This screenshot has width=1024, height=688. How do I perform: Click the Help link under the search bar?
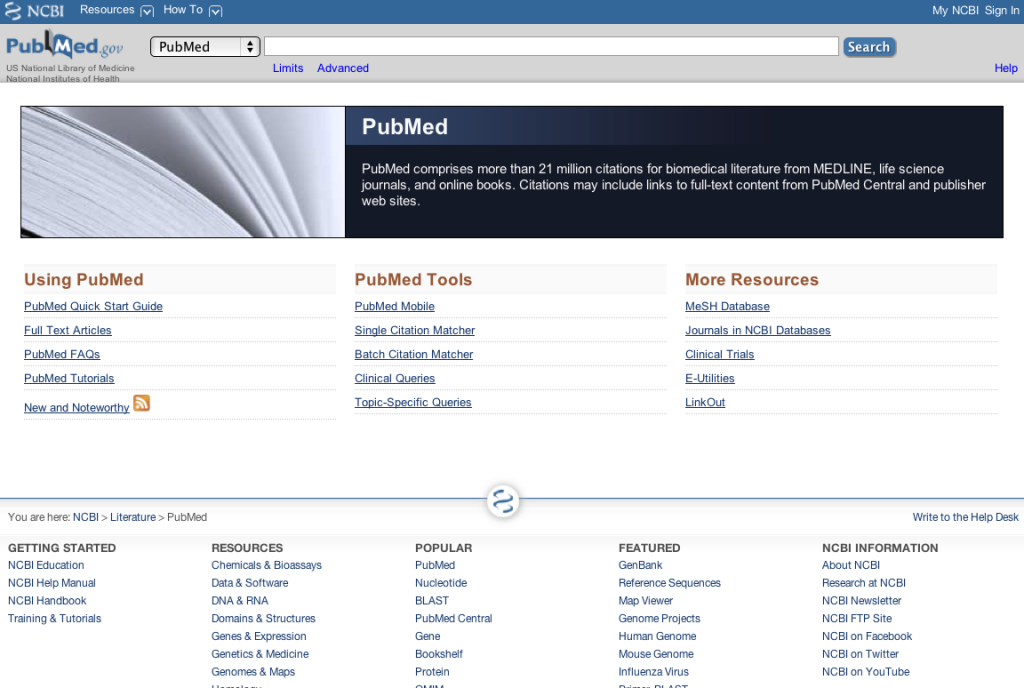click(1006, 68)
